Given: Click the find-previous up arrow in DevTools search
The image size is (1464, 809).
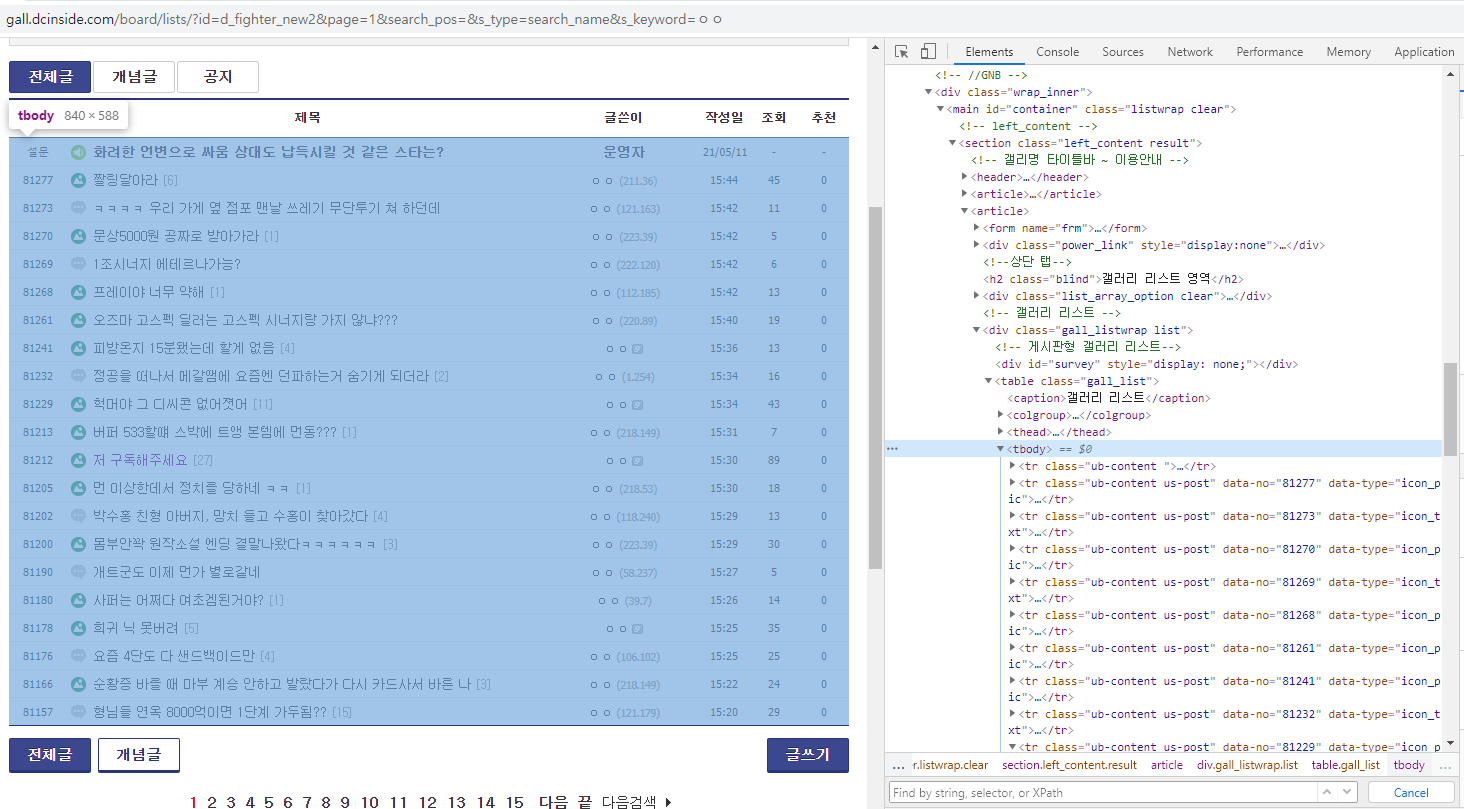Looking at the screenshot, I should point(1325,792).
